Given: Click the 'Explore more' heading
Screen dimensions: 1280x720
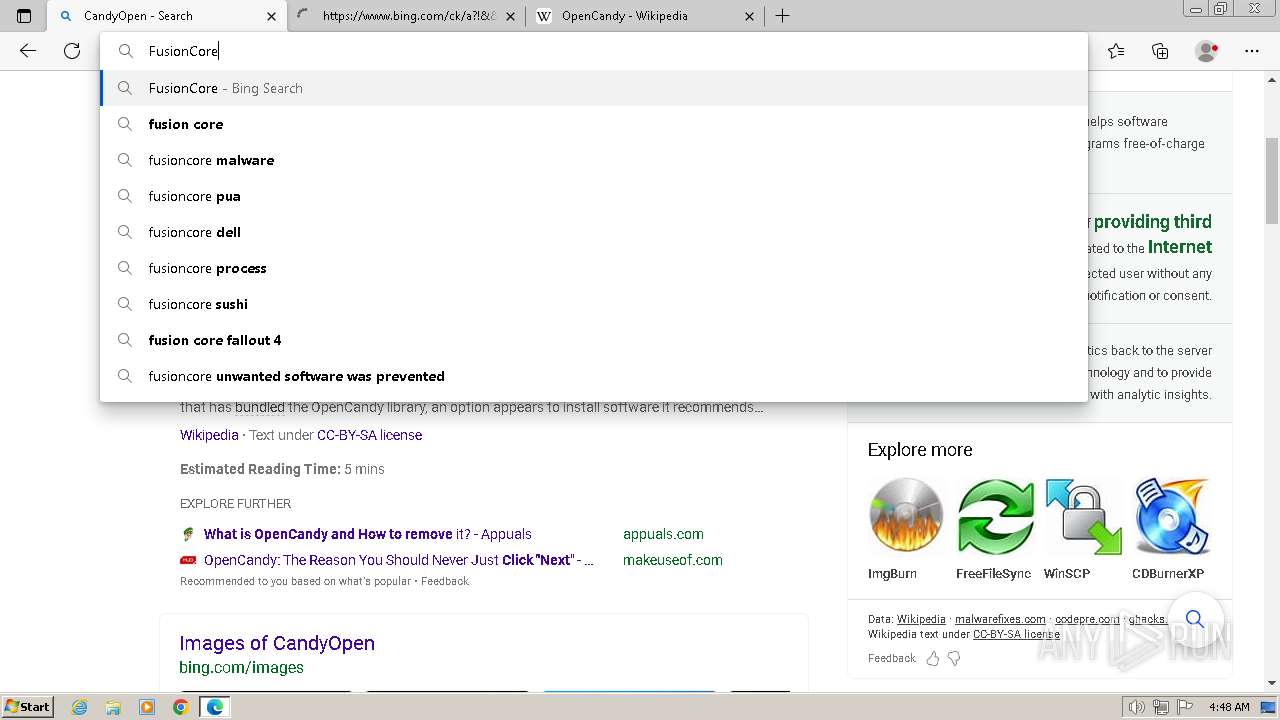Looking at the screenshot, I should 920,450.
